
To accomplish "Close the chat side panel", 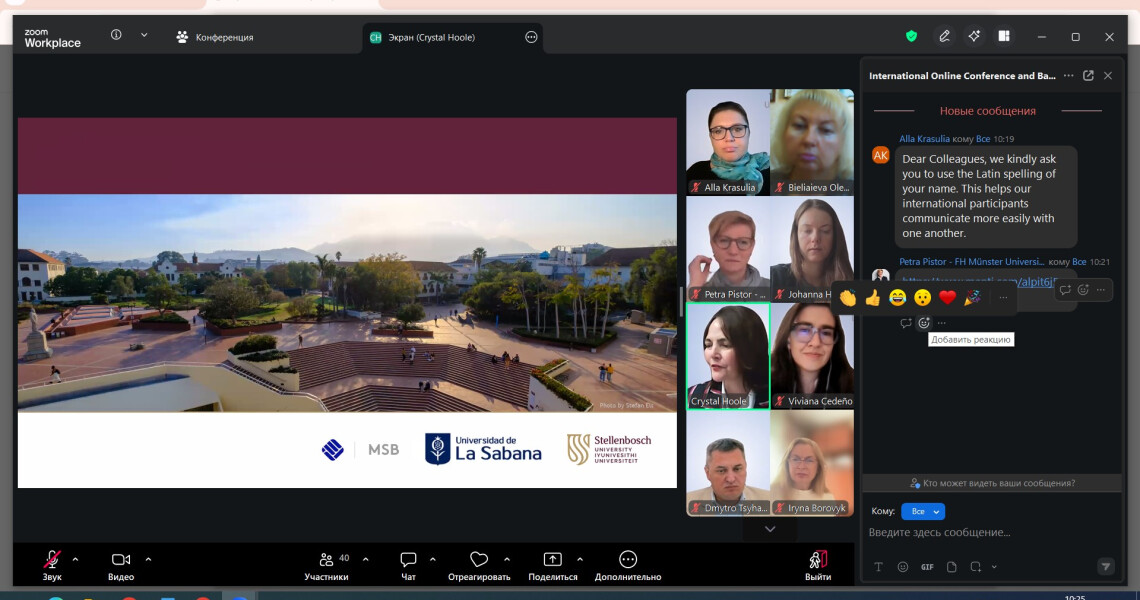I will point(1108,76).
